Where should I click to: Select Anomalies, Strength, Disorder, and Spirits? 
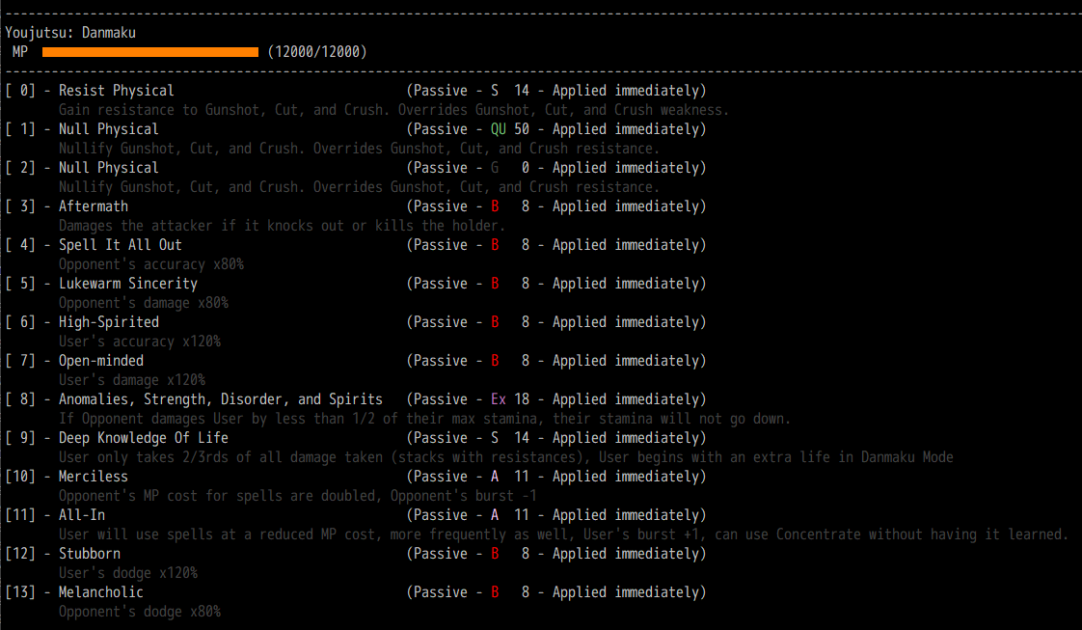(356, 400)
